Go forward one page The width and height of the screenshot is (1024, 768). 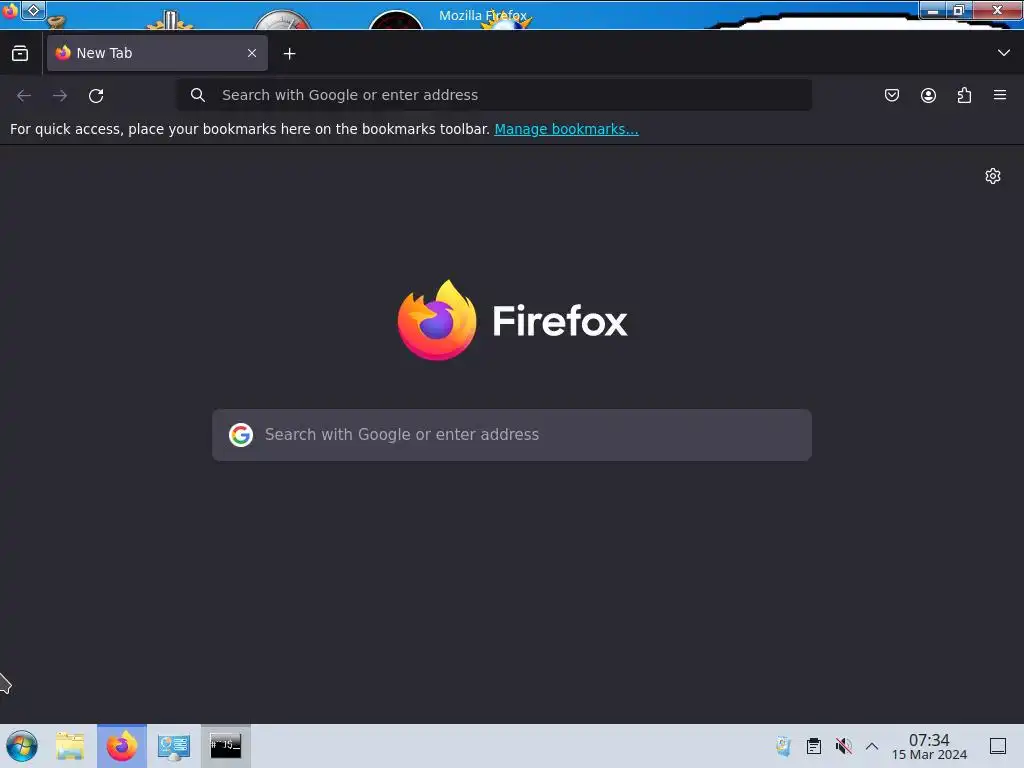click(x=60, y=95)
